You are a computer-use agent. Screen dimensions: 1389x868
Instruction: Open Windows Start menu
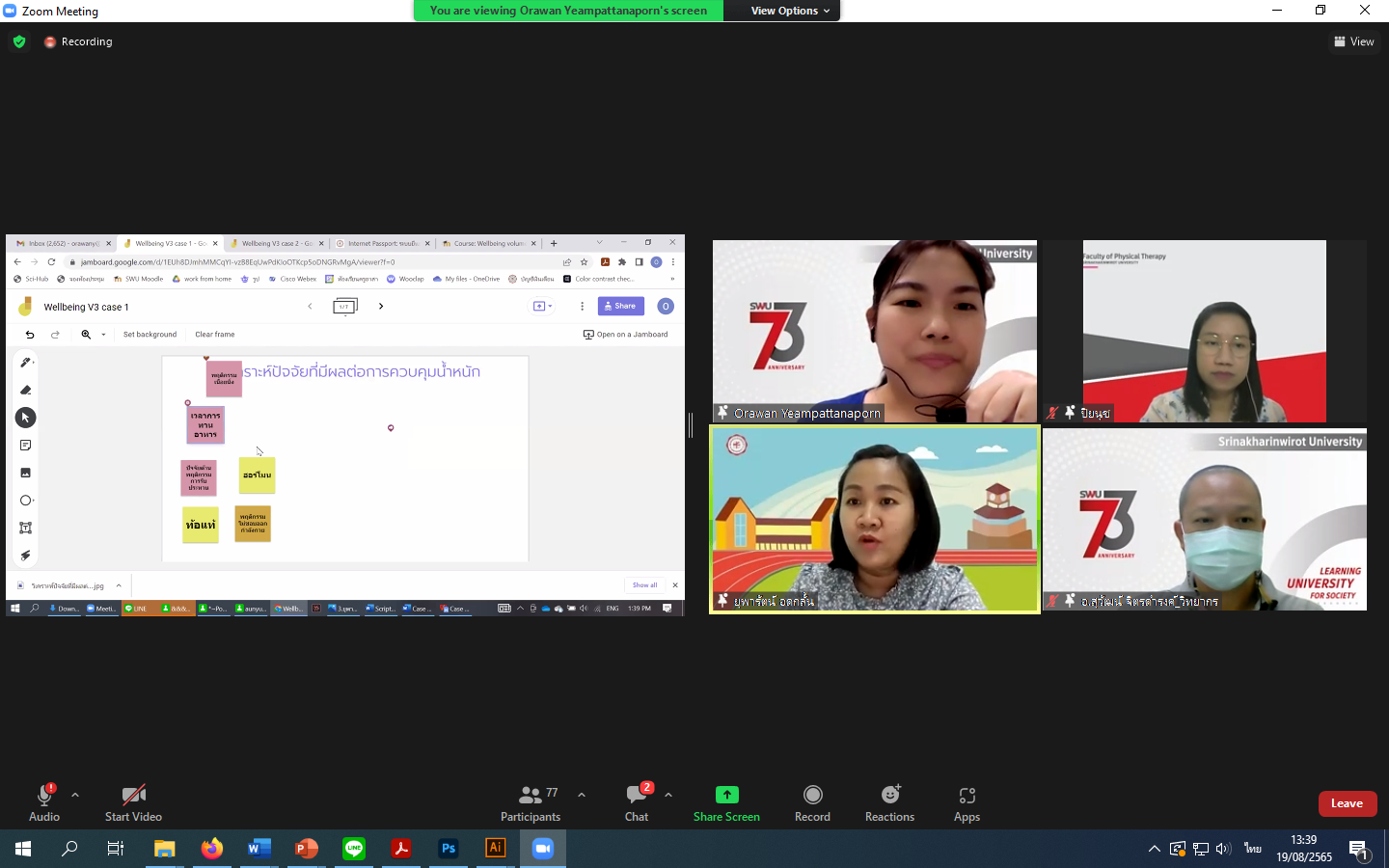tap(23, 849)
